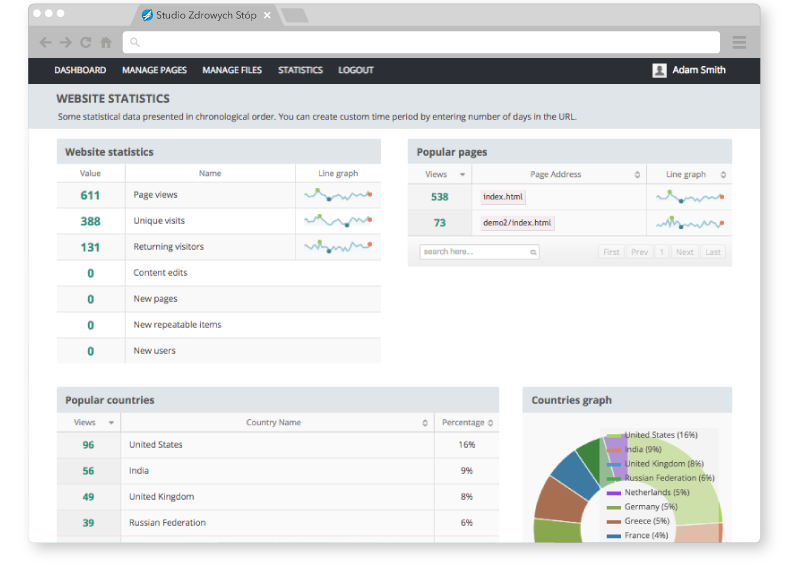Screen dimensions: 786x566
Task: Select the New pages row name
Action: click(155, 299)
